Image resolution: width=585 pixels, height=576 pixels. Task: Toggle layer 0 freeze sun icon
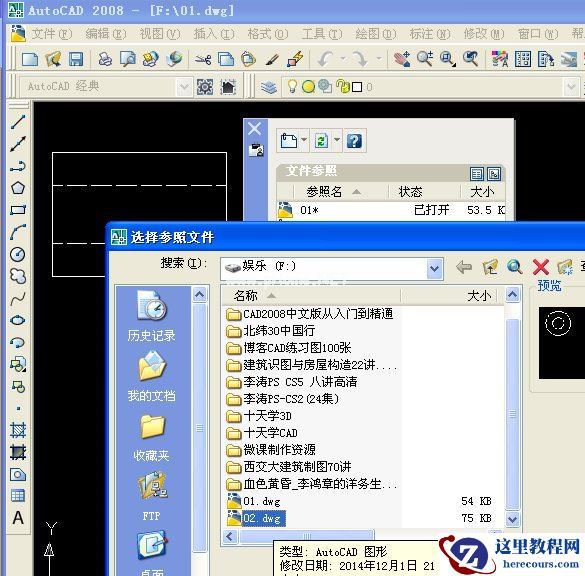pos(308,87)
